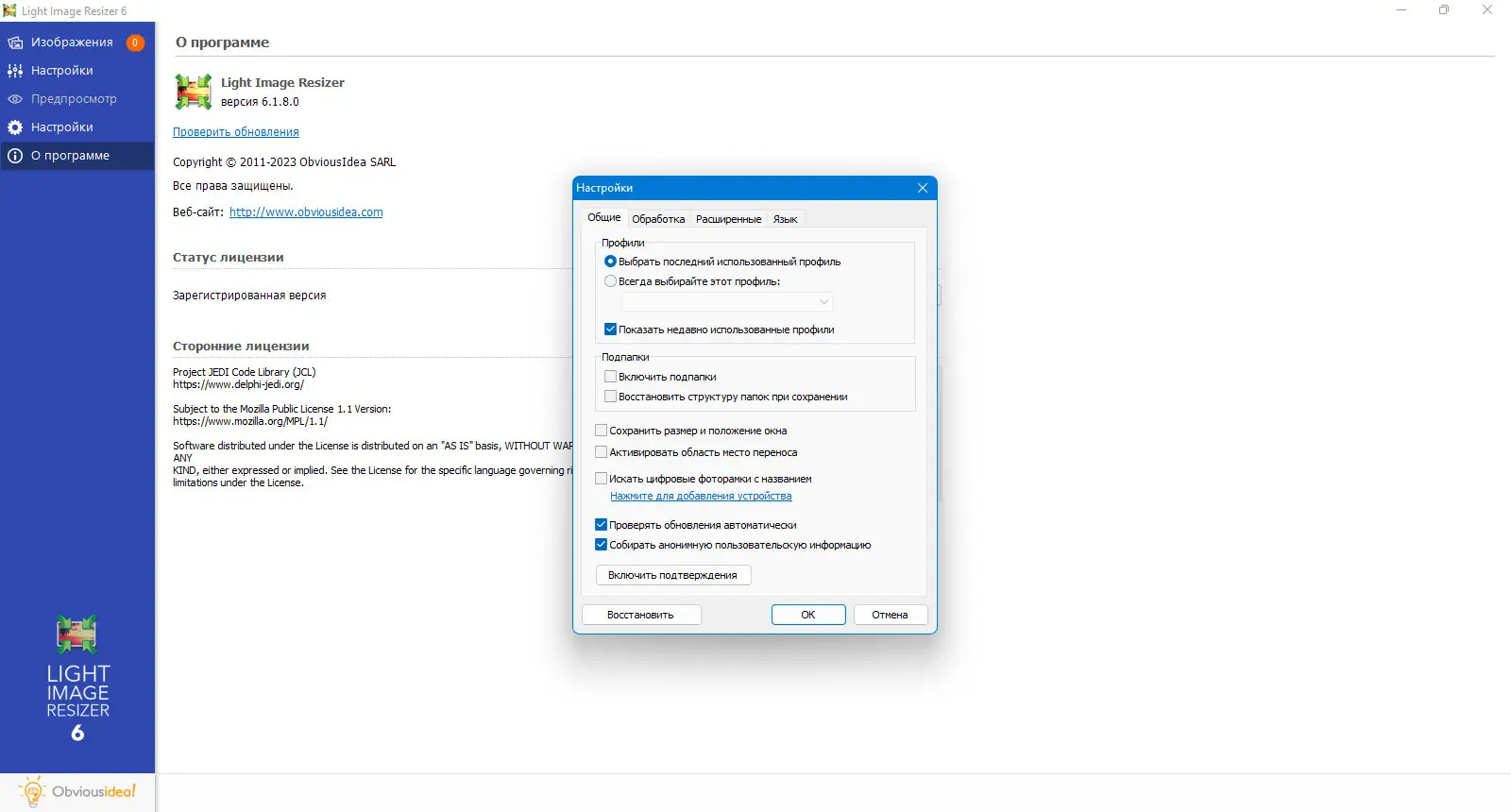Check 'Искать цифровые фоторамки с названием'
The width and height of the screenshot is (1511, 812).
pyautogui.click(x=601, y=479)
